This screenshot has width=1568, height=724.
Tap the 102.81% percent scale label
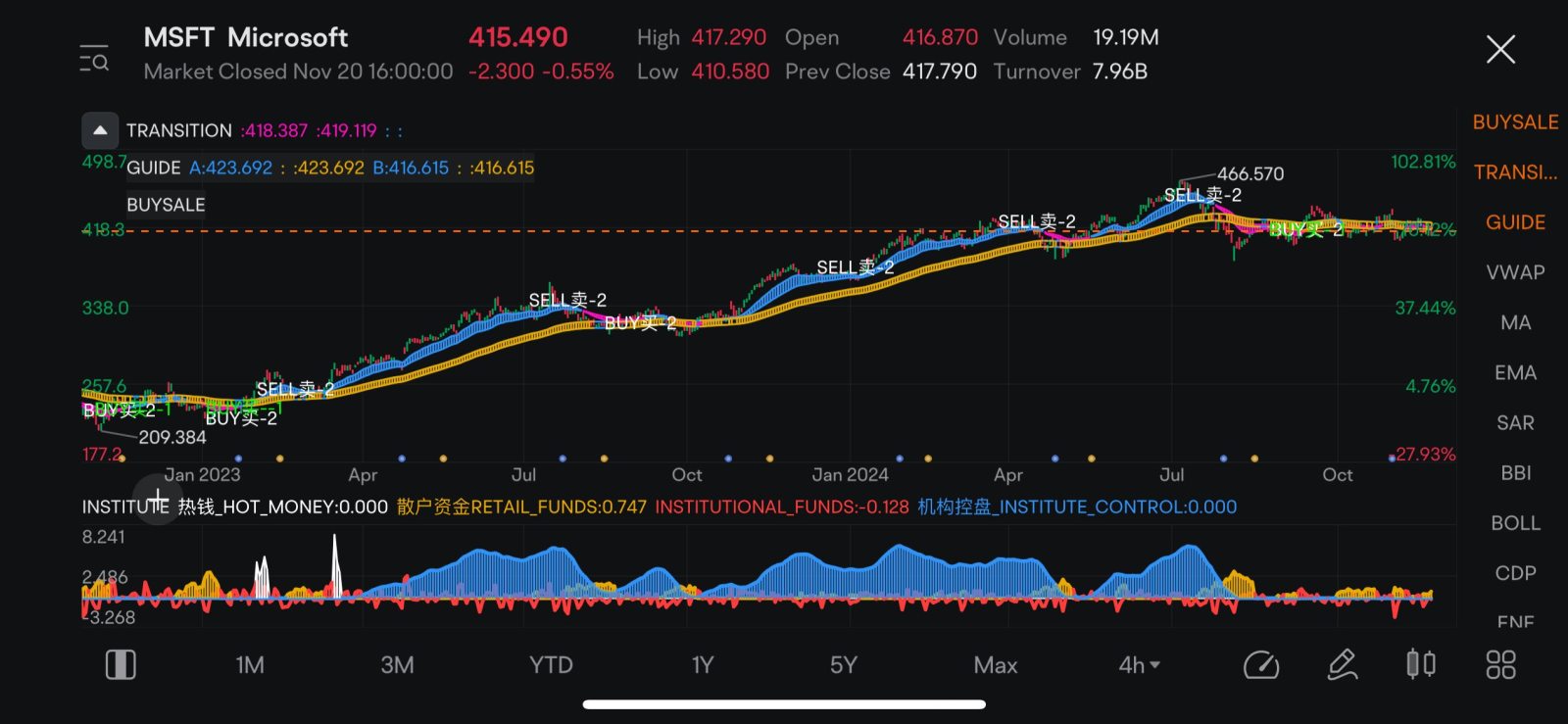(1423, 162)
